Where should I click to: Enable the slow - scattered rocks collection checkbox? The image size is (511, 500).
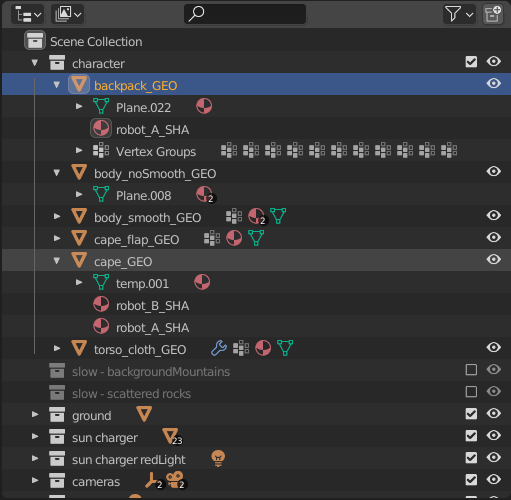[471, 392]
